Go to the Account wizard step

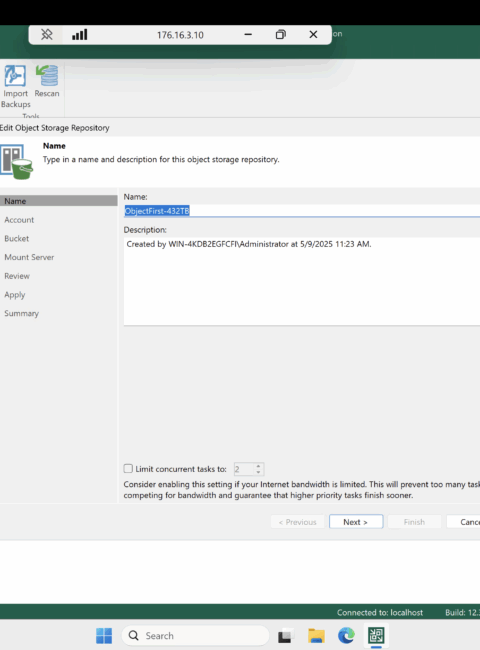(19, 220)
